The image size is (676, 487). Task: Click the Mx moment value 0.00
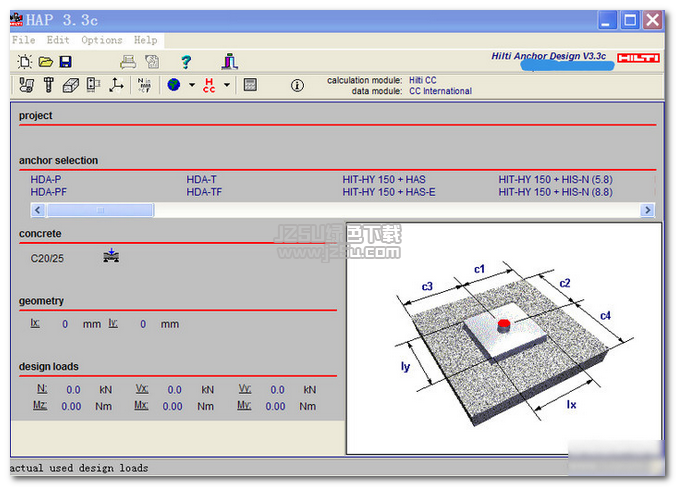[x=172, y=406]
